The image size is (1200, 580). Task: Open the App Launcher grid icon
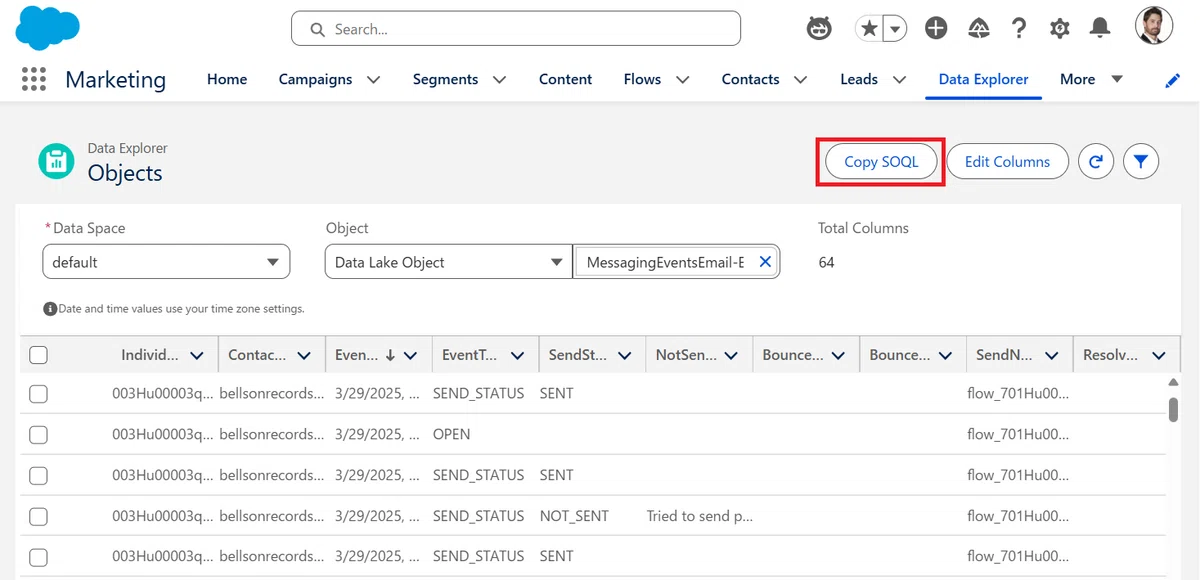point(34,79)
